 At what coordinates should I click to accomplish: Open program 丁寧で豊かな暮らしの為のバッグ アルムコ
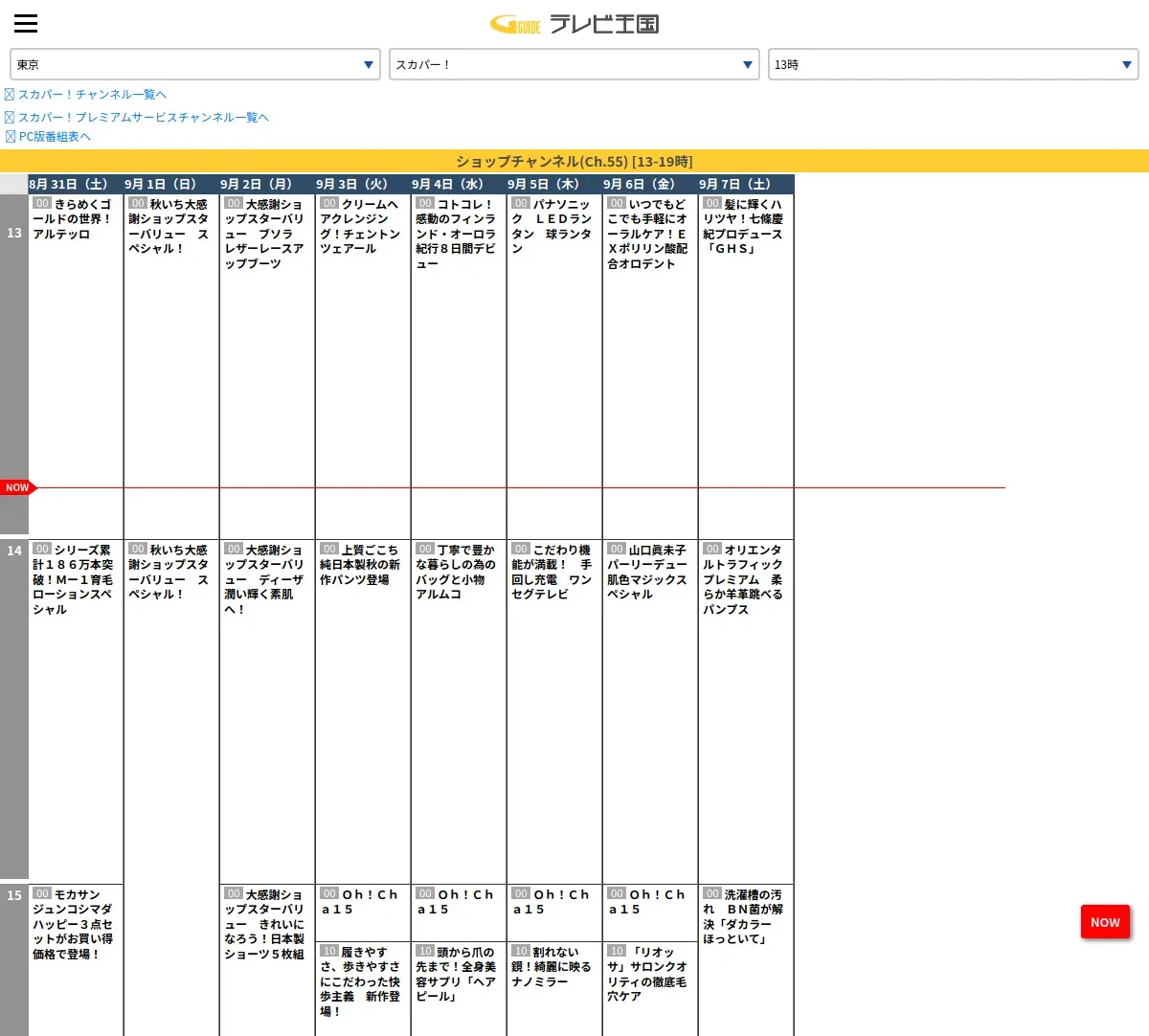tap(459, 710)
